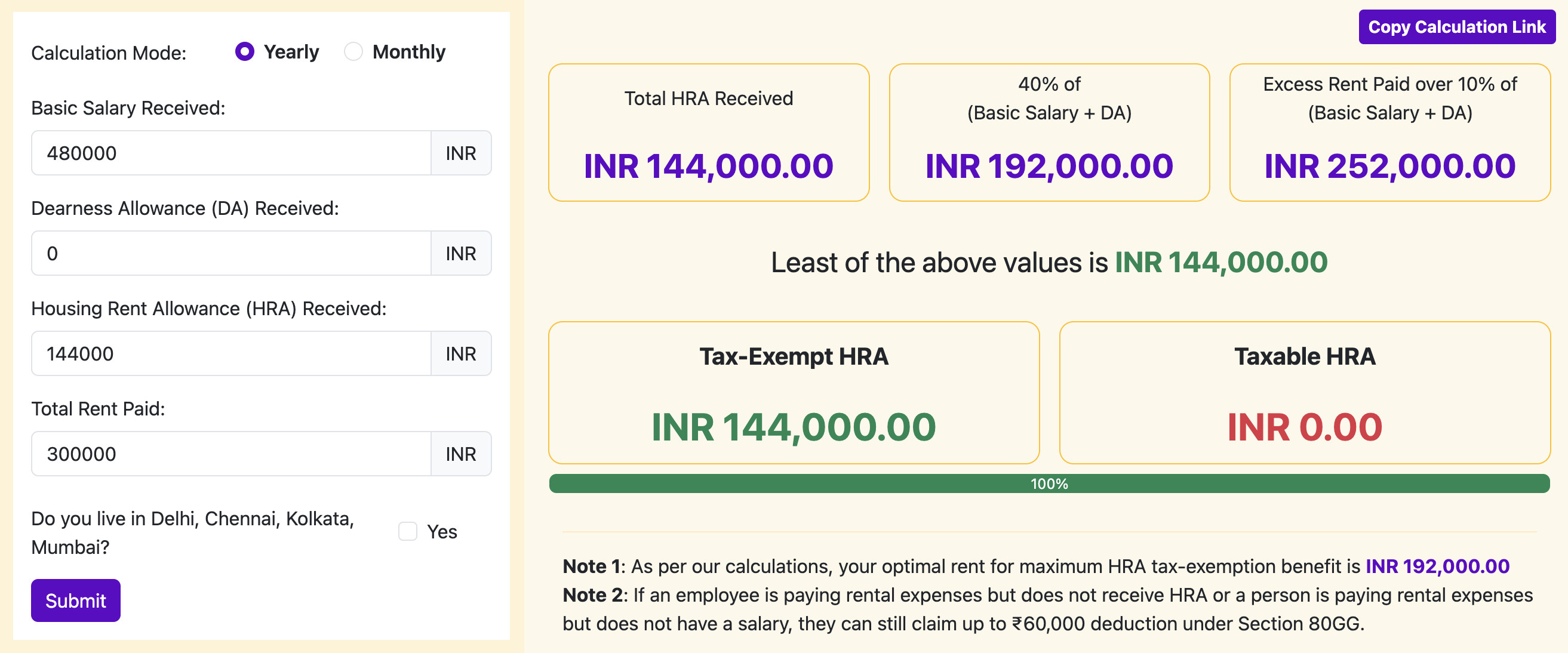Click the INR label beside HRA Received
Screen dimensions: 1568x653
(x=461, y=353)
